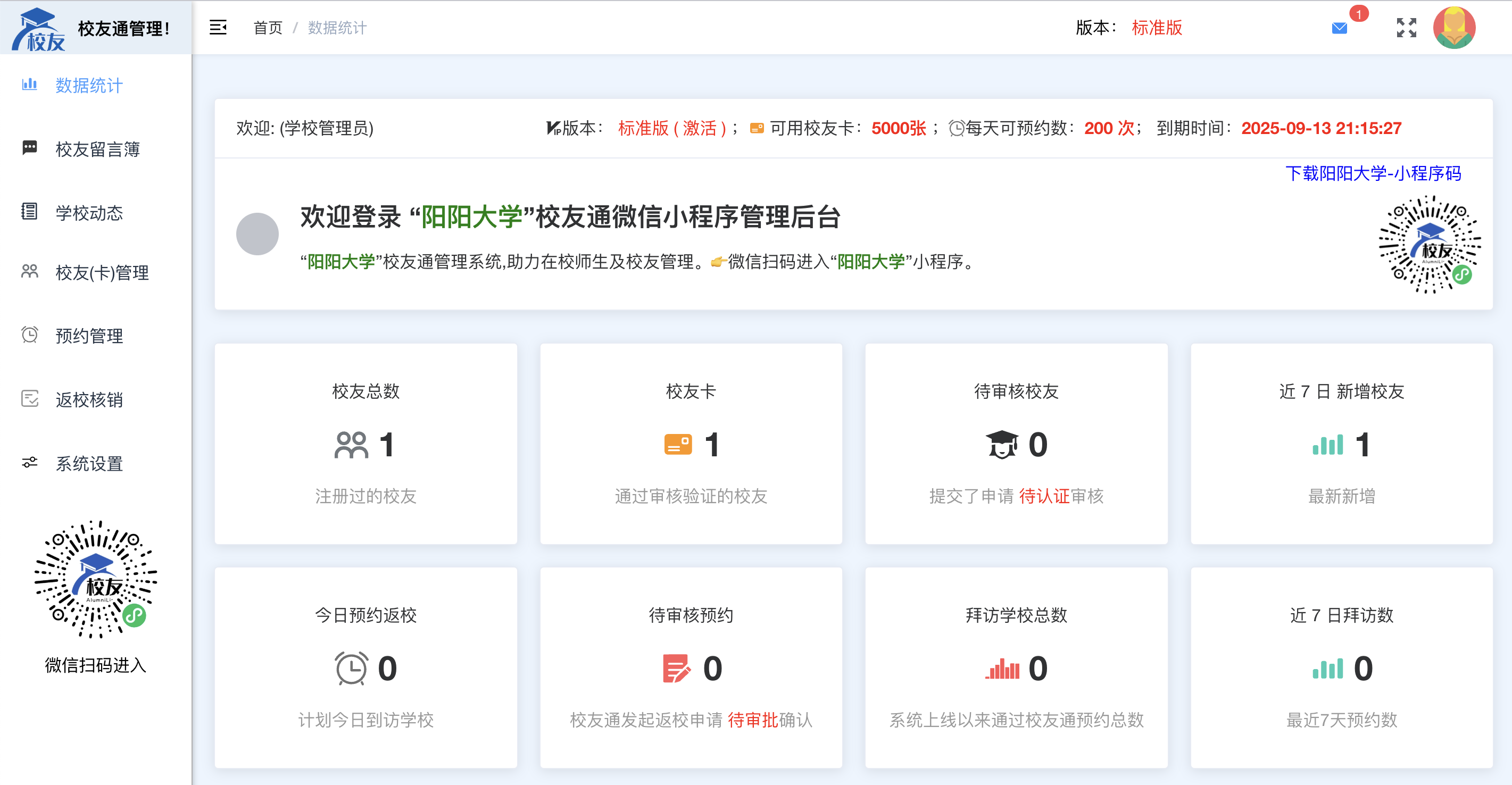Click the orange 校友卡 card icon
The height and width of the screenshot is (785, 1512).
pyautogui.click(x=678, y=445)
